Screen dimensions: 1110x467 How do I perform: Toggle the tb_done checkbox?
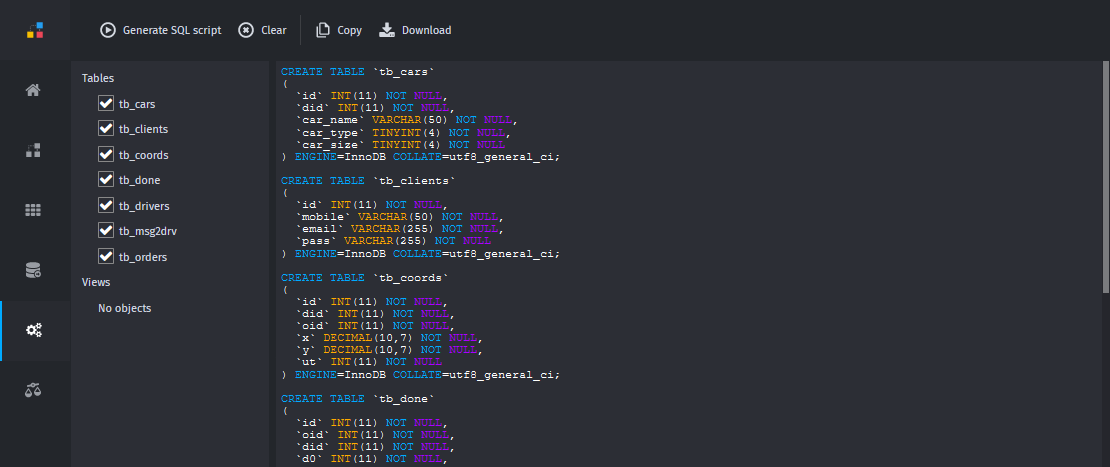pyautogui.click(x=106, y=179)
